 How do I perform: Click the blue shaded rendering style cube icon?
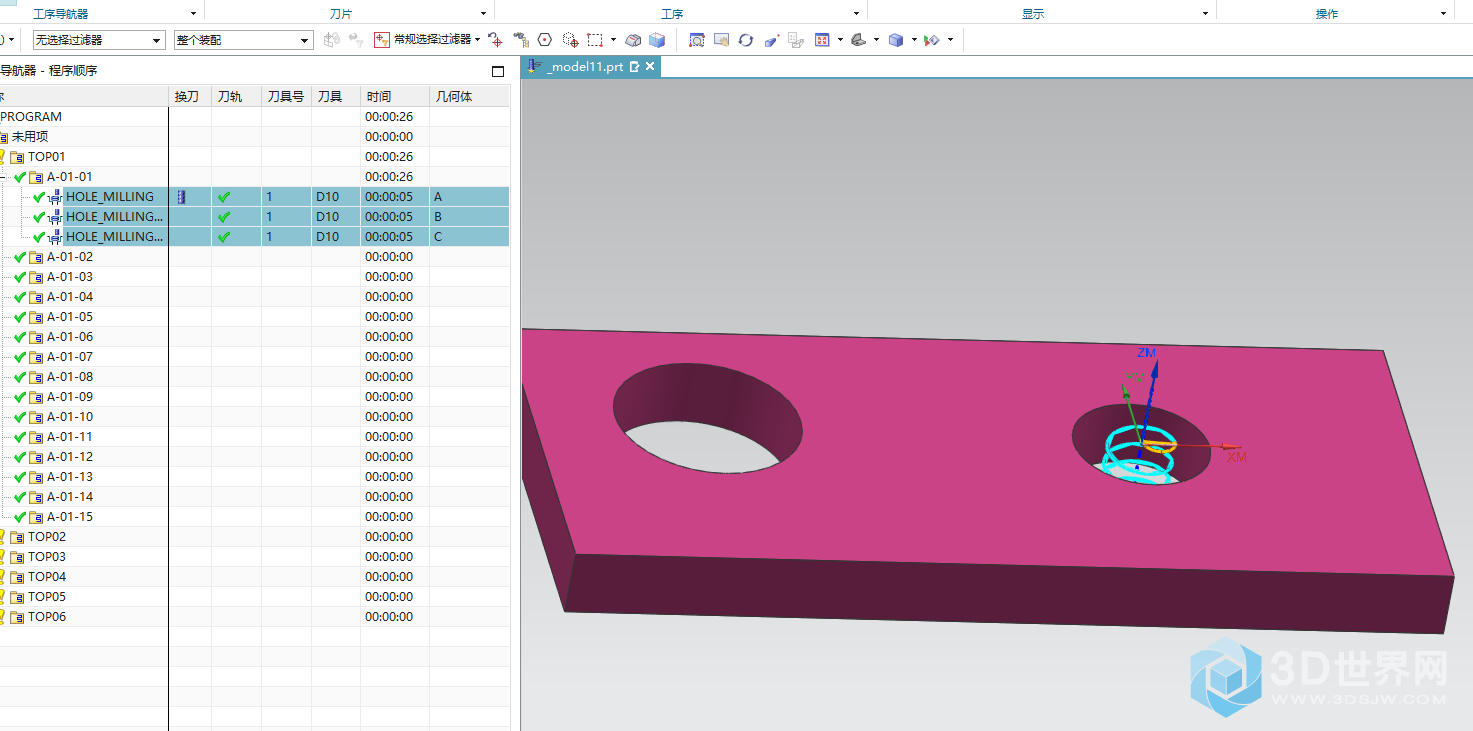click(x=896, y=40)
